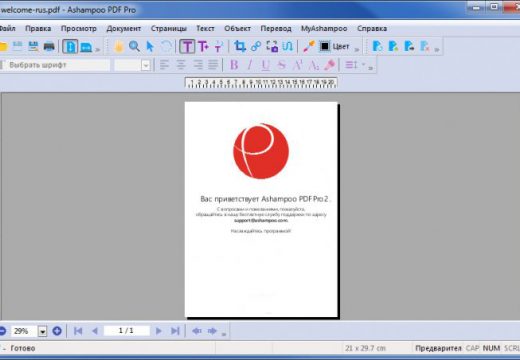Toggle Underline formatting
This screenshot has height=360, width=520.
click(x=265, y=65)
